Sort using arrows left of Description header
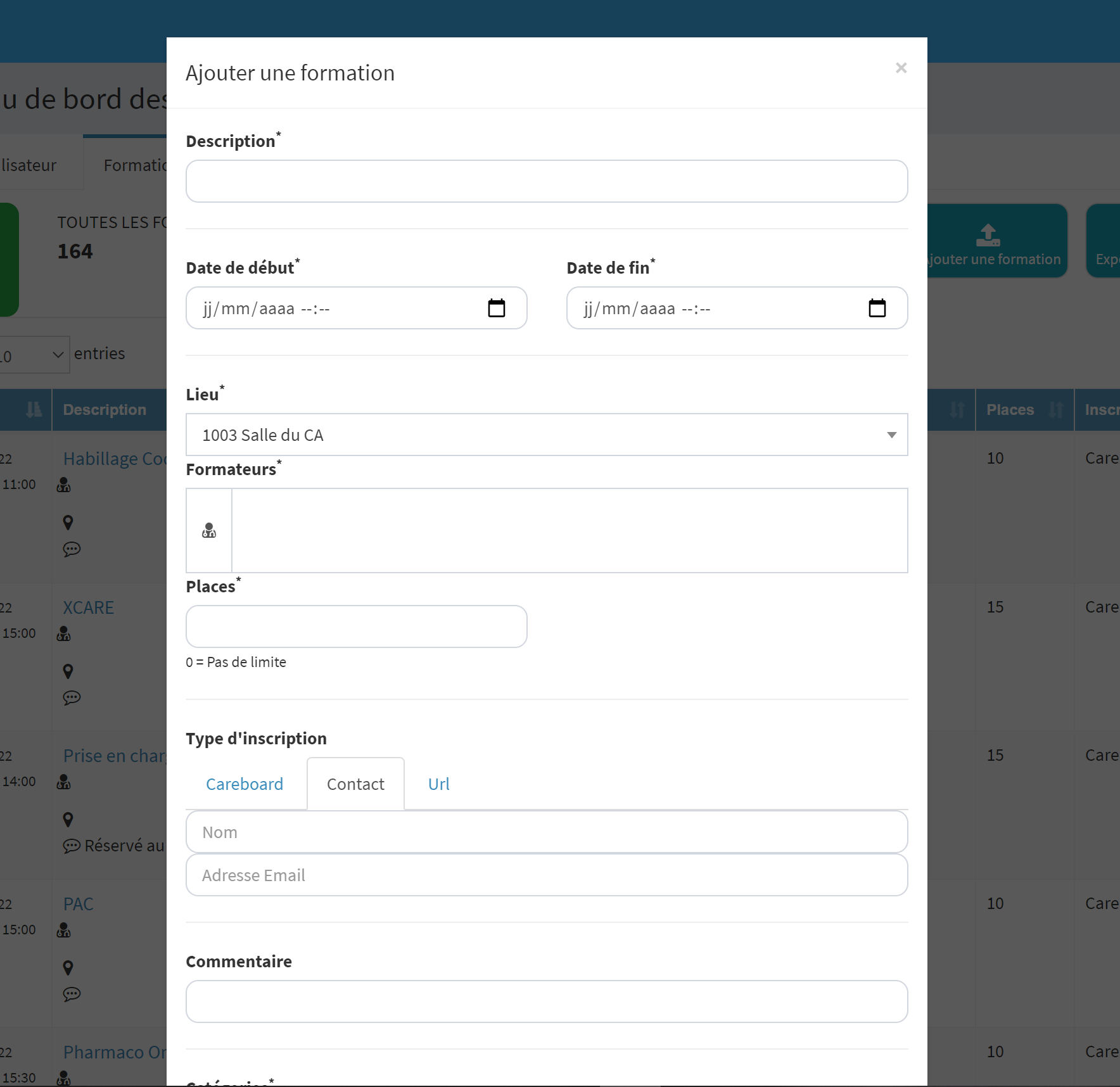Viewport: 1120px width, 1087px height. coord(34,410)
